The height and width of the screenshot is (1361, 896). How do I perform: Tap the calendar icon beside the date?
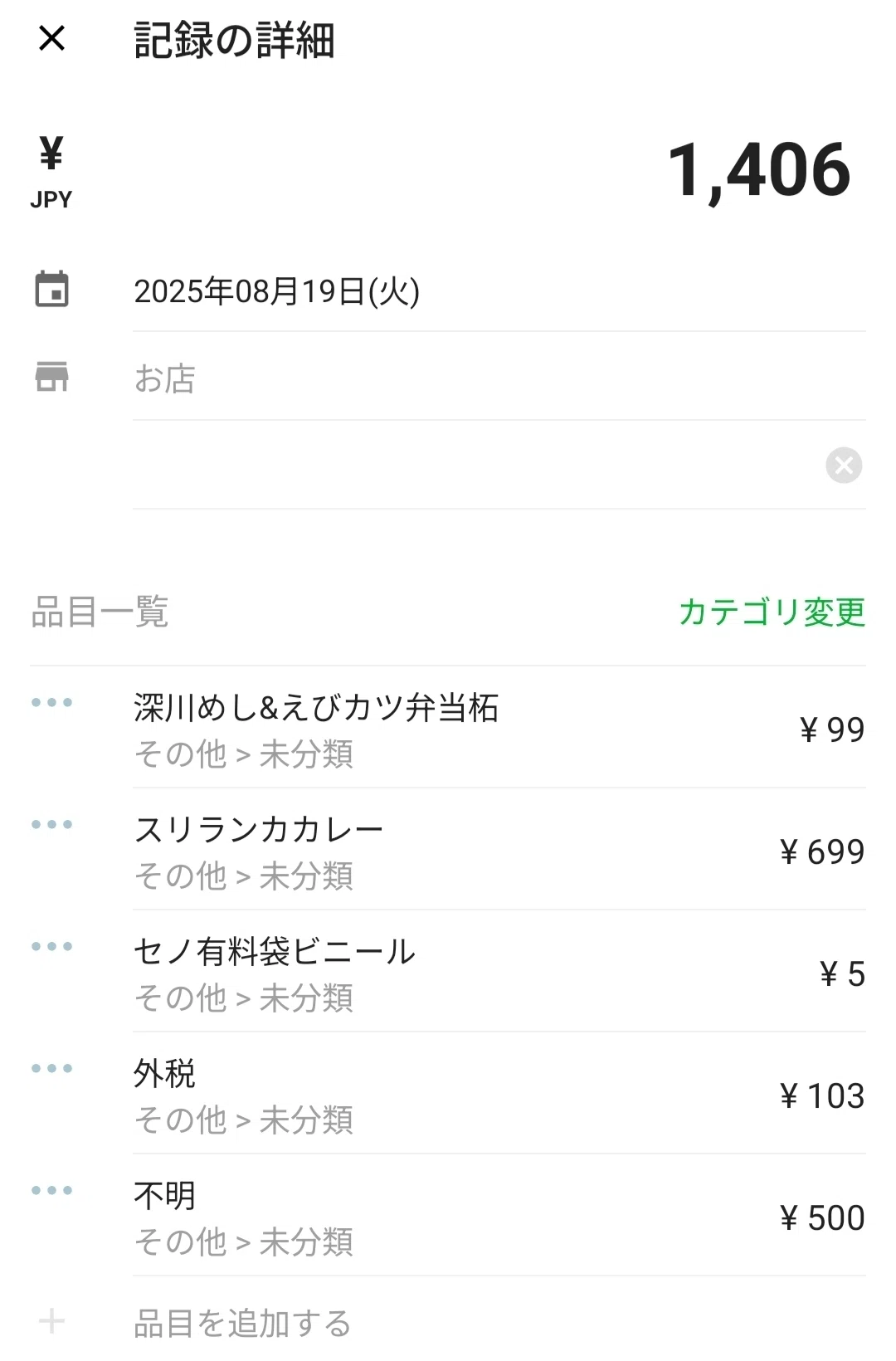[x=51, y=290]
